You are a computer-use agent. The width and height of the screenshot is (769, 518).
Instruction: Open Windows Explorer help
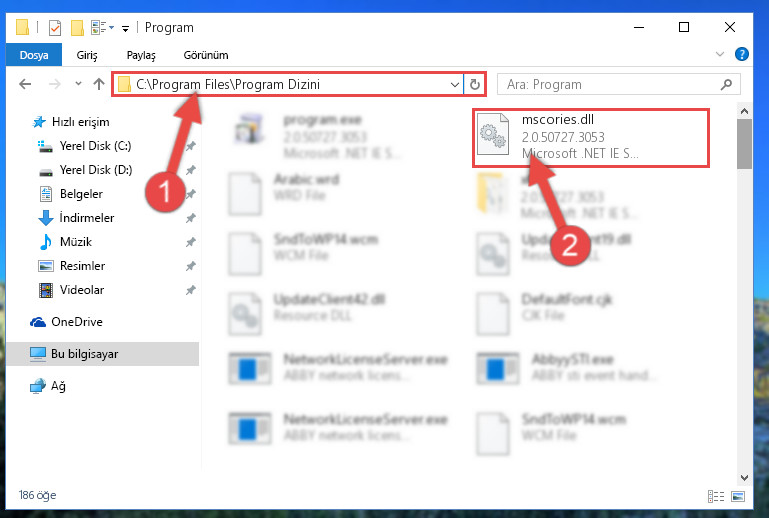(x=742, y=54)
